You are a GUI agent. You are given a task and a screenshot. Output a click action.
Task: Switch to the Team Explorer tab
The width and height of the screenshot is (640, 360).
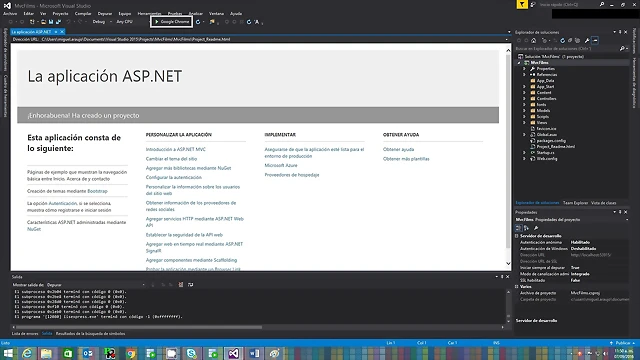[576, 203]
